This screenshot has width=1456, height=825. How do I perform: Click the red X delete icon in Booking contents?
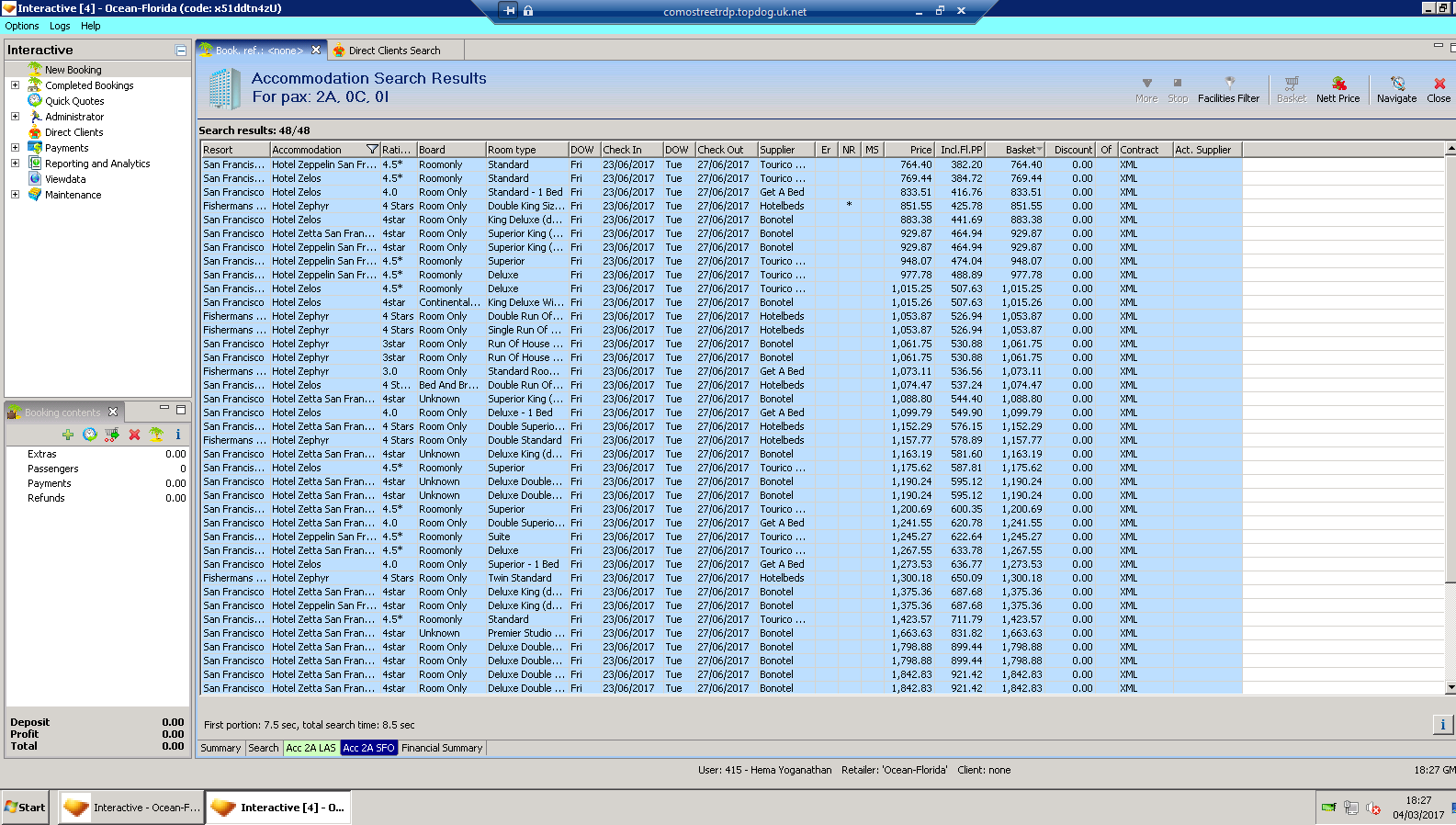[x=134, y=435]
